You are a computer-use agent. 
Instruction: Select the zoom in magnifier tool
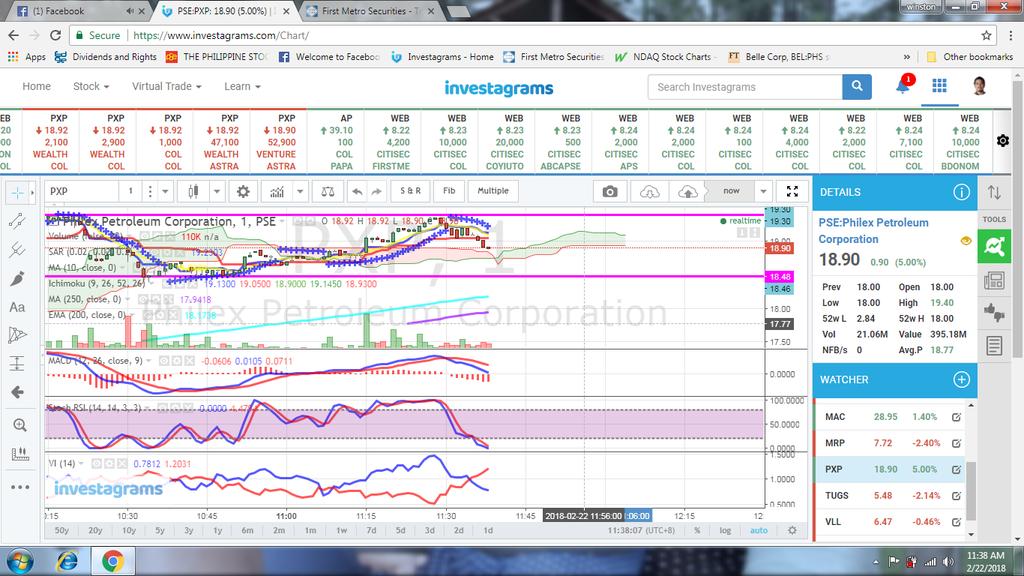(20, 425)
